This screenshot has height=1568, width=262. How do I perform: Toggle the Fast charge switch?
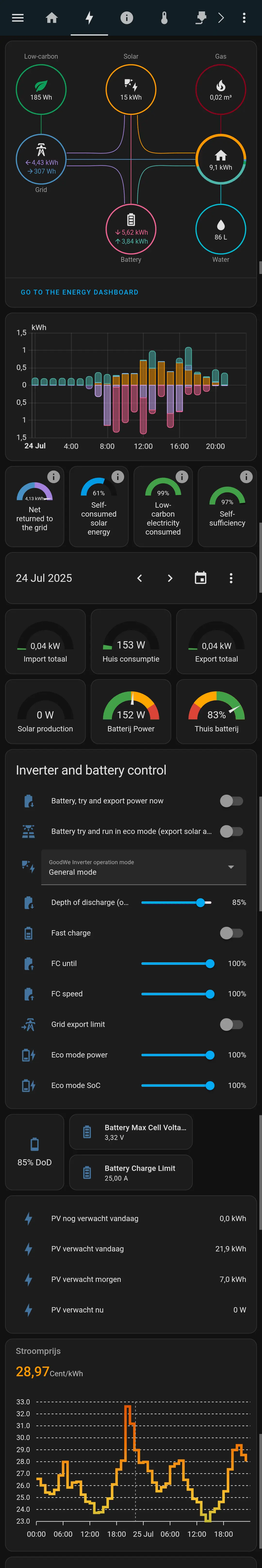point(231,933)
